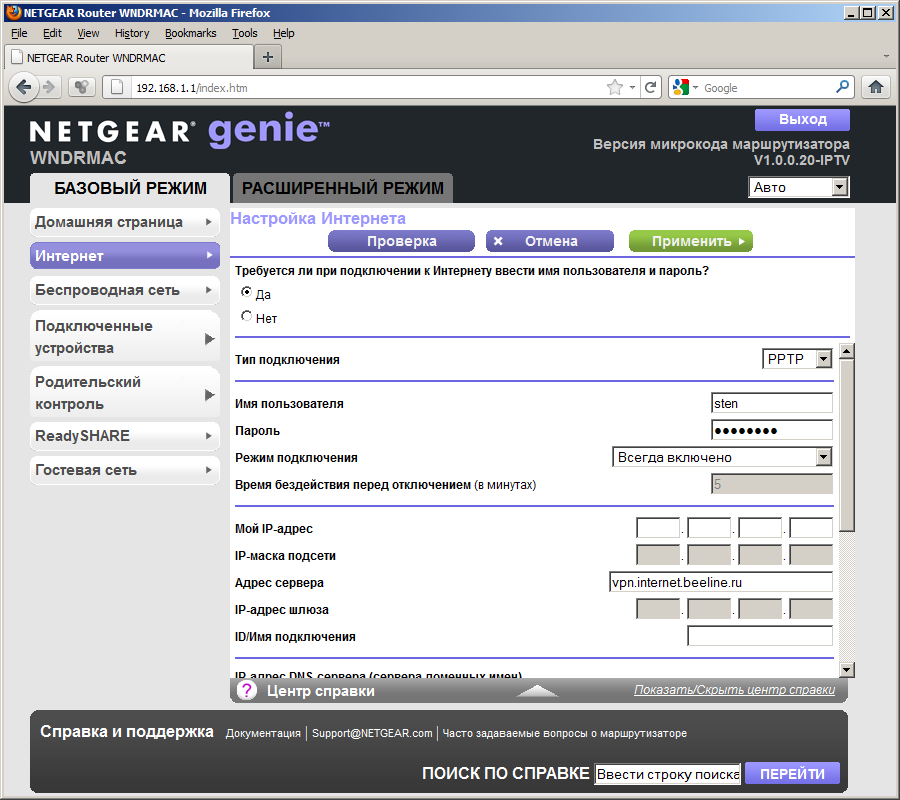Select the 'Да' radio button
Screen dimensions: 900x800
tap(246, 292)
